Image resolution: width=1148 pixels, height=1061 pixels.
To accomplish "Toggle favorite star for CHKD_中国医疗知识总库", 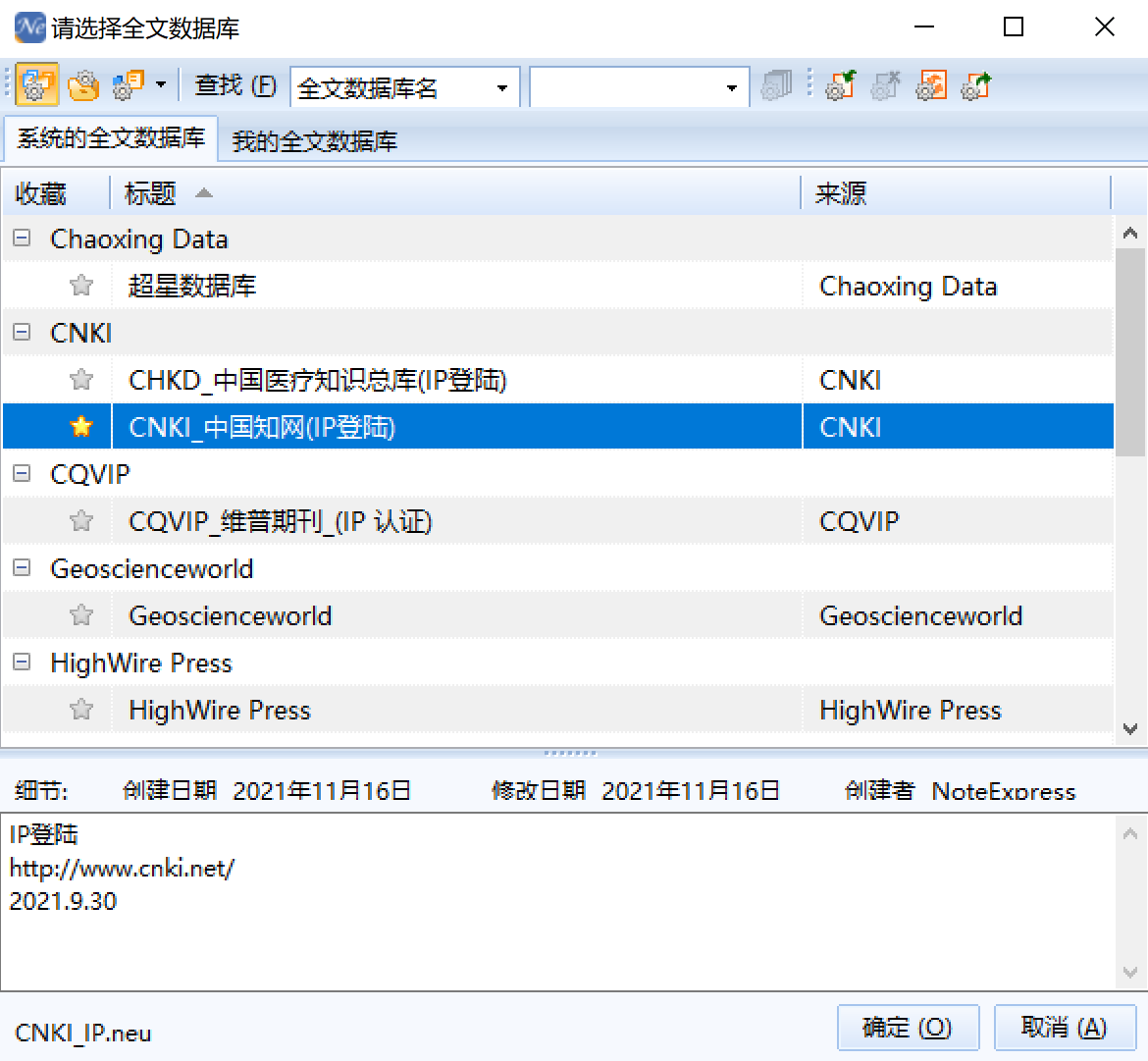I will point(81,380).
